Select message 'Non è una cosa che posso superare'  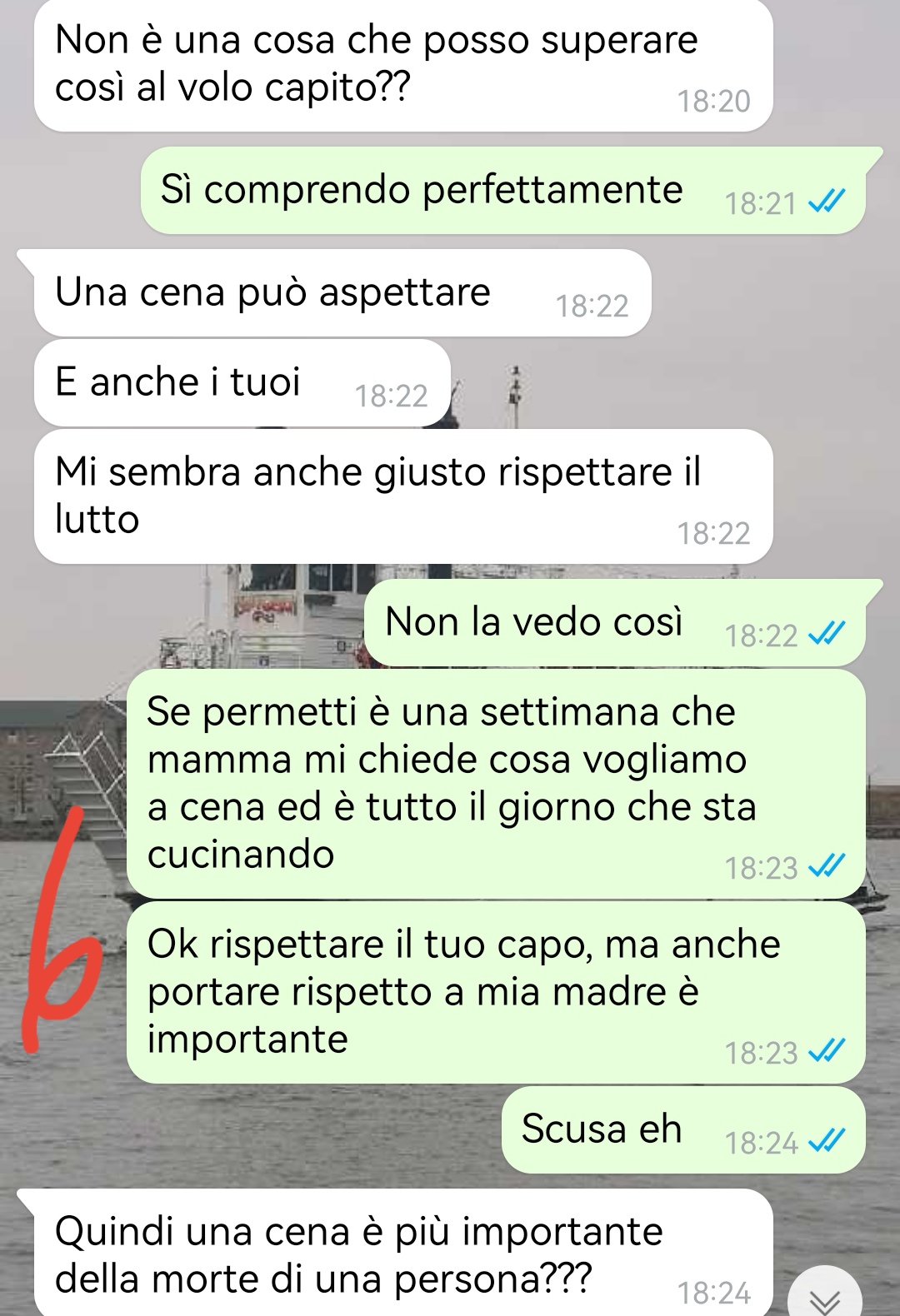(x=403, y=65)
